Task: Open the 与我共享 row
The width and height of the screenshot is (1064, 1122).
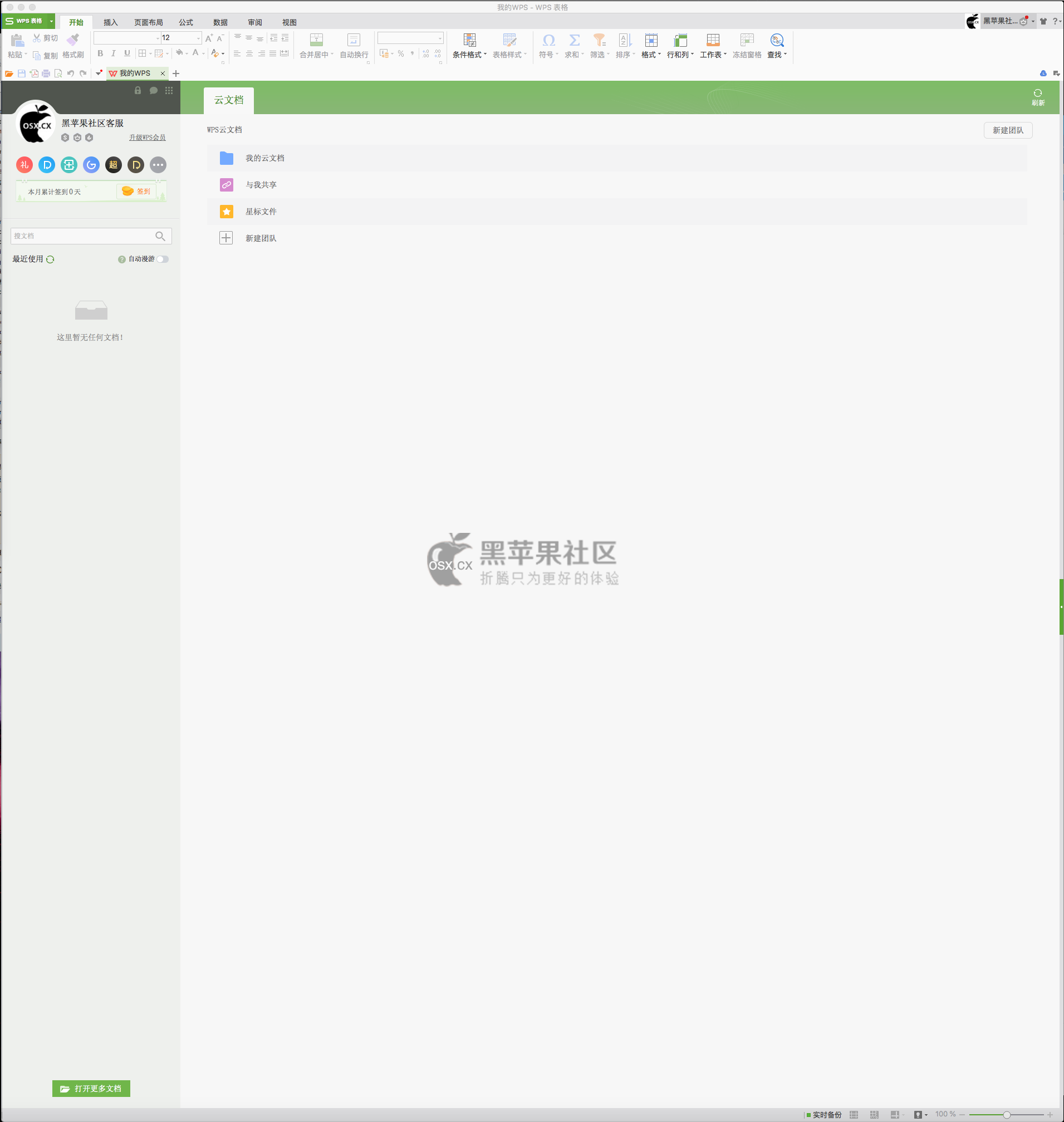Action: pyautogui.click(x=617, y=184)
